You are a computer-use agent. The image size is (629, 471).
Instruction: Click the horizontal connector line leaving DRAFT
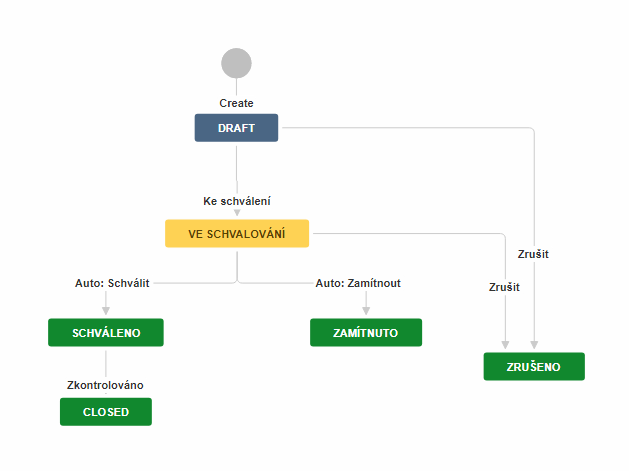[x=400, y=128]
